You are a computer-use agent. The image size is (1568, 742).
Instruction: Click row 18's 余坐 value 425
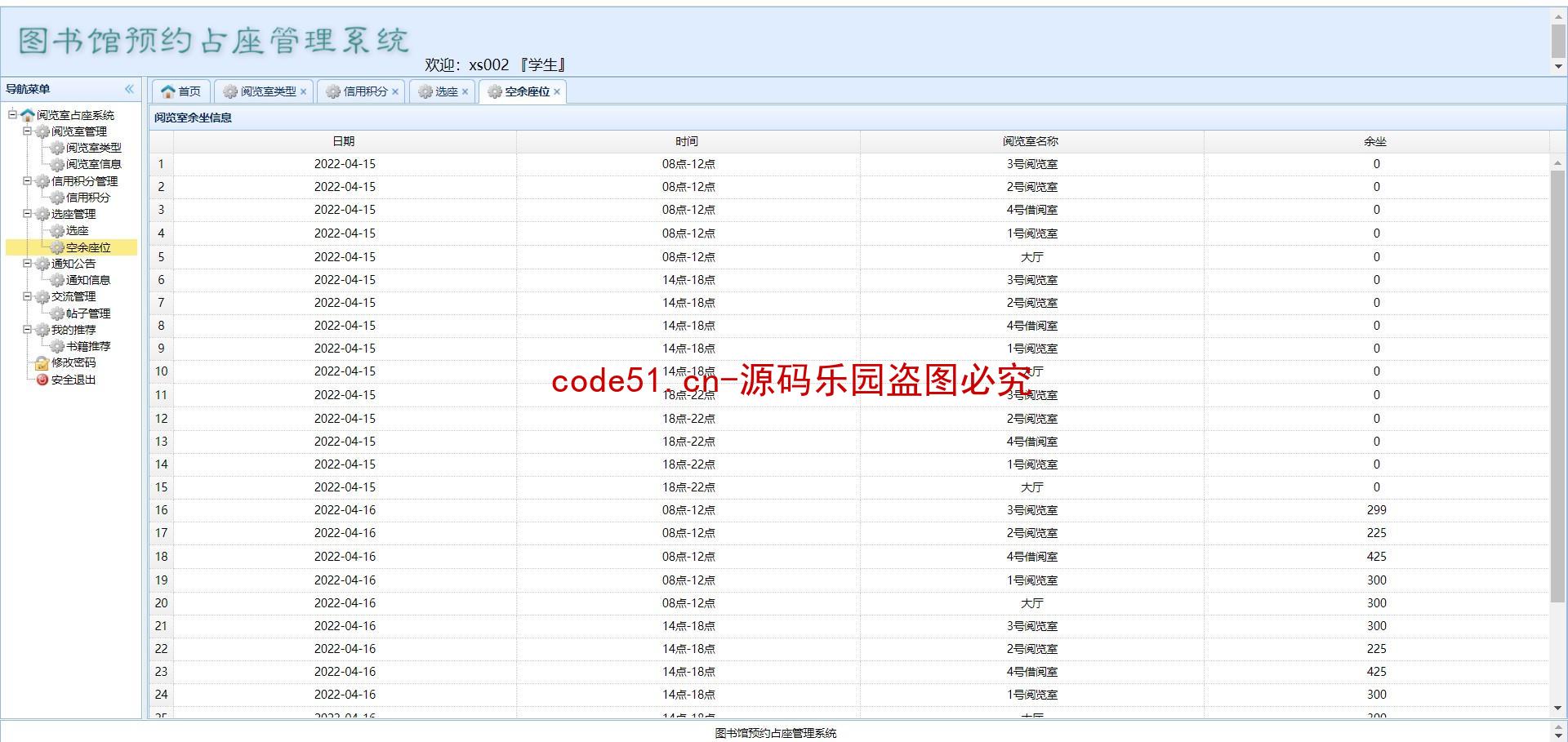[1376, 557]
